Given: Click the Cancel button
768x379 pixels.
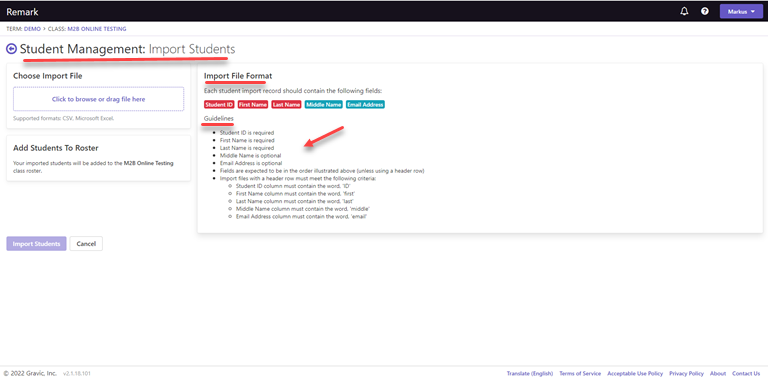Looking at the screenshot, I should tap(86, 244).
